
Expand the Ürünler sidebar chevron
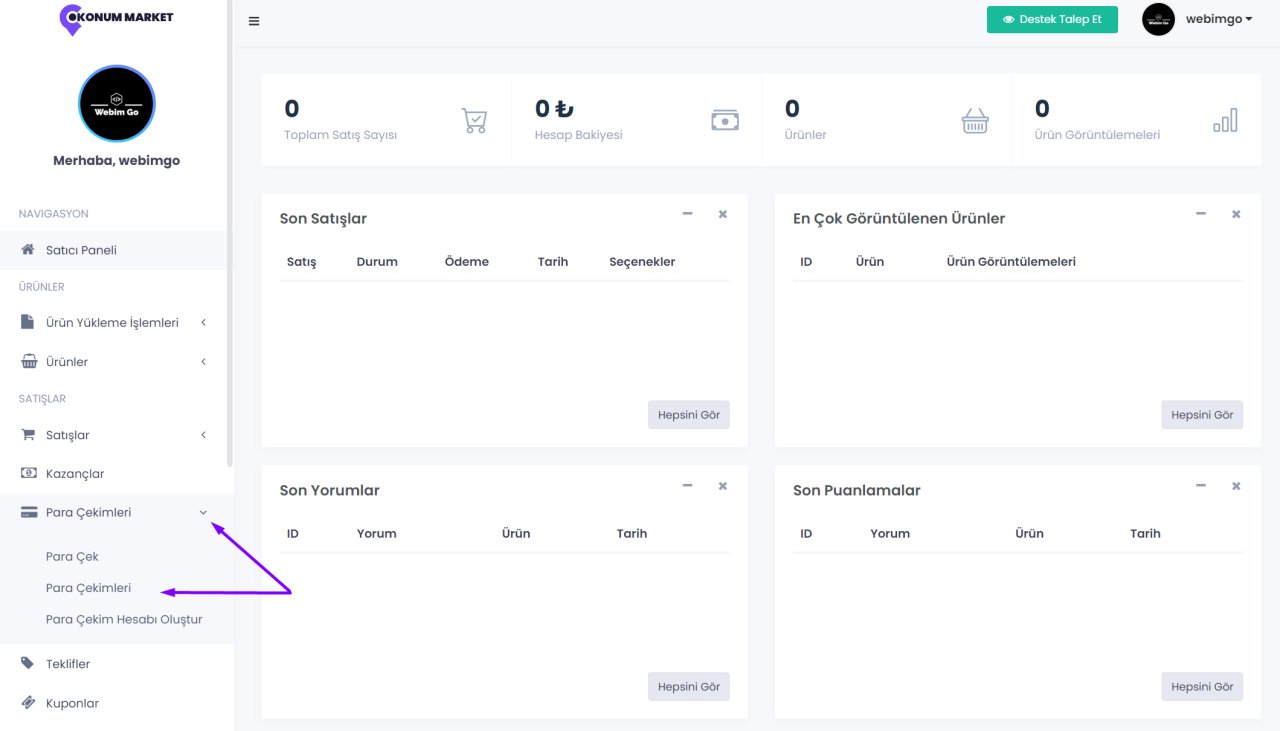point(203,362)
